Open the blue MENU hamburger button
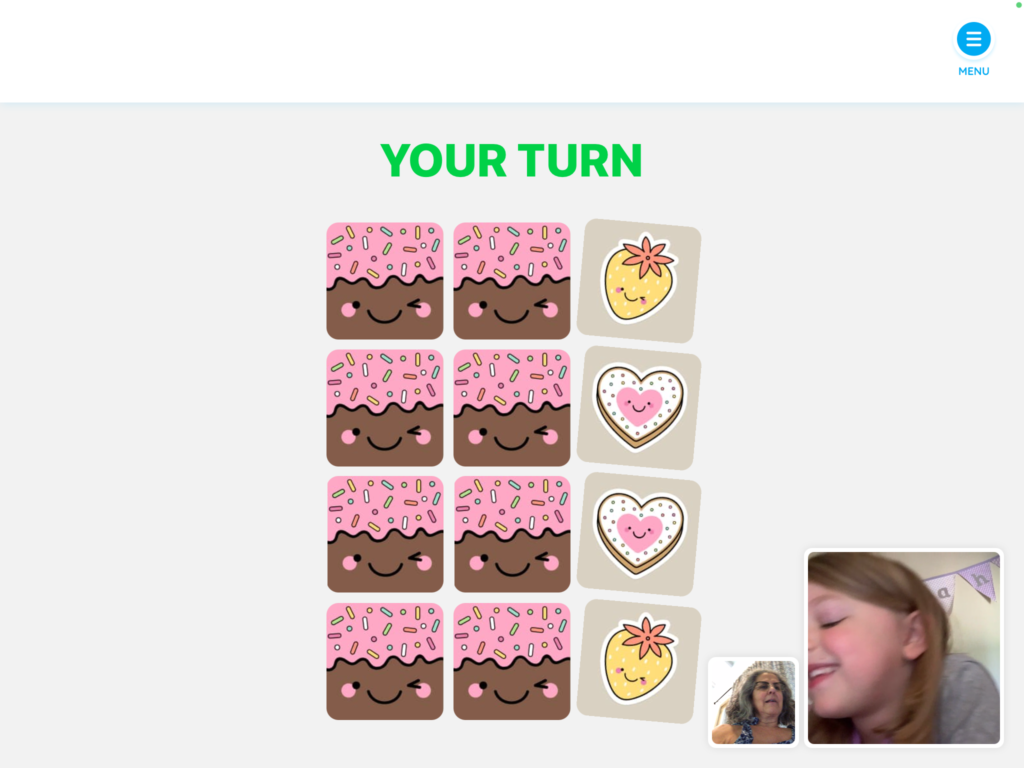 coord(973,39)
